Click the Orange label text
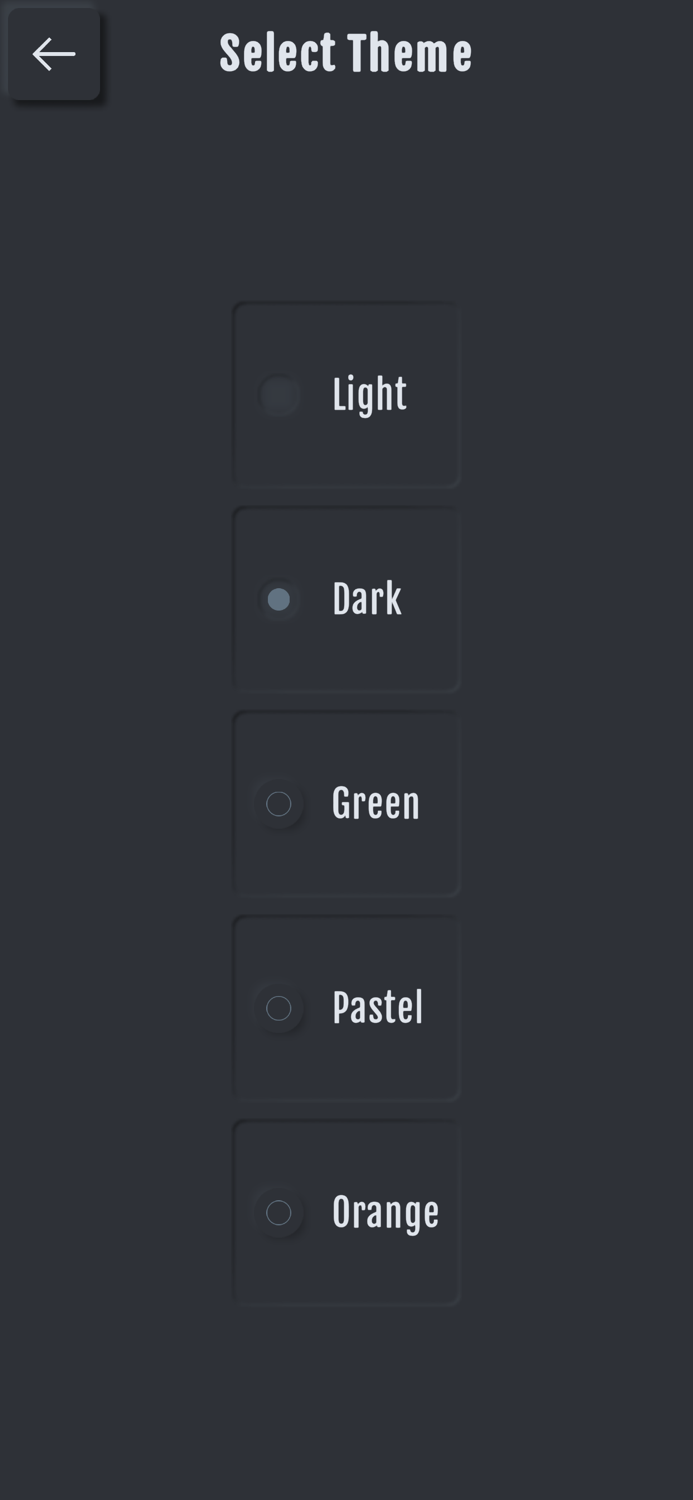This screenshot has width=693, height=1500. (385, 1212)
